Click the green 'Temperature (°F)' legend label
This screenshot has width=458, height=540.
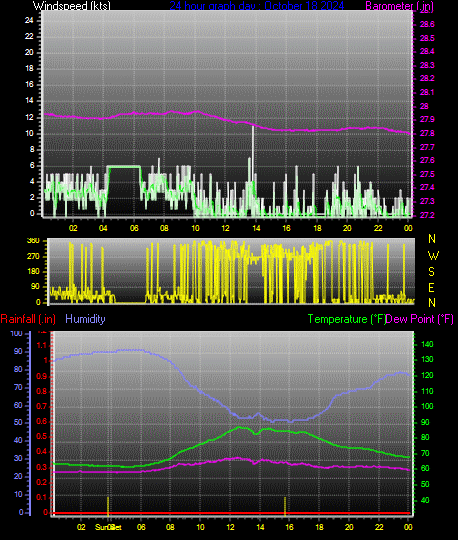pos(346,319)
